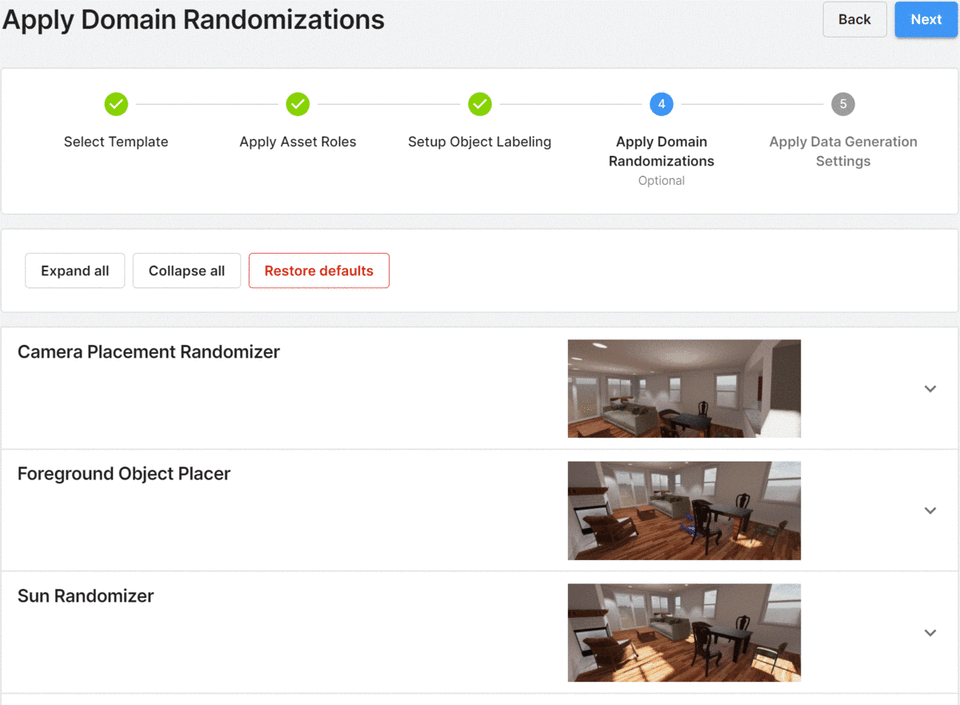Expand the Foreground Object Placer chevron
960x705 pixels.
tap(930, 511)
